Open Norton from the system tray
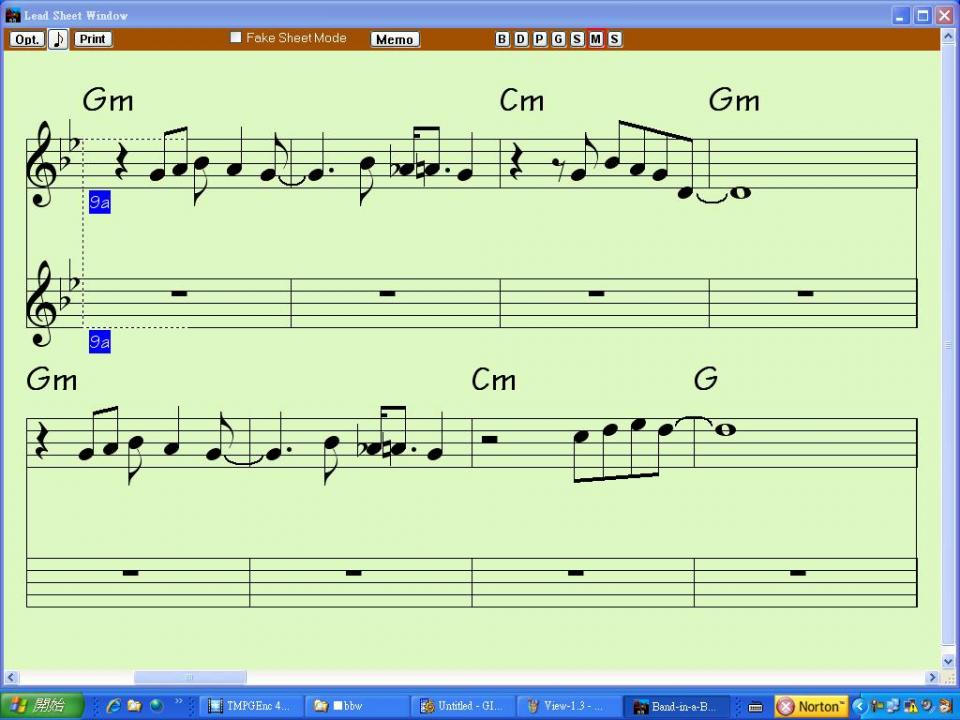The image size is (960, 720). pos(812,706)
